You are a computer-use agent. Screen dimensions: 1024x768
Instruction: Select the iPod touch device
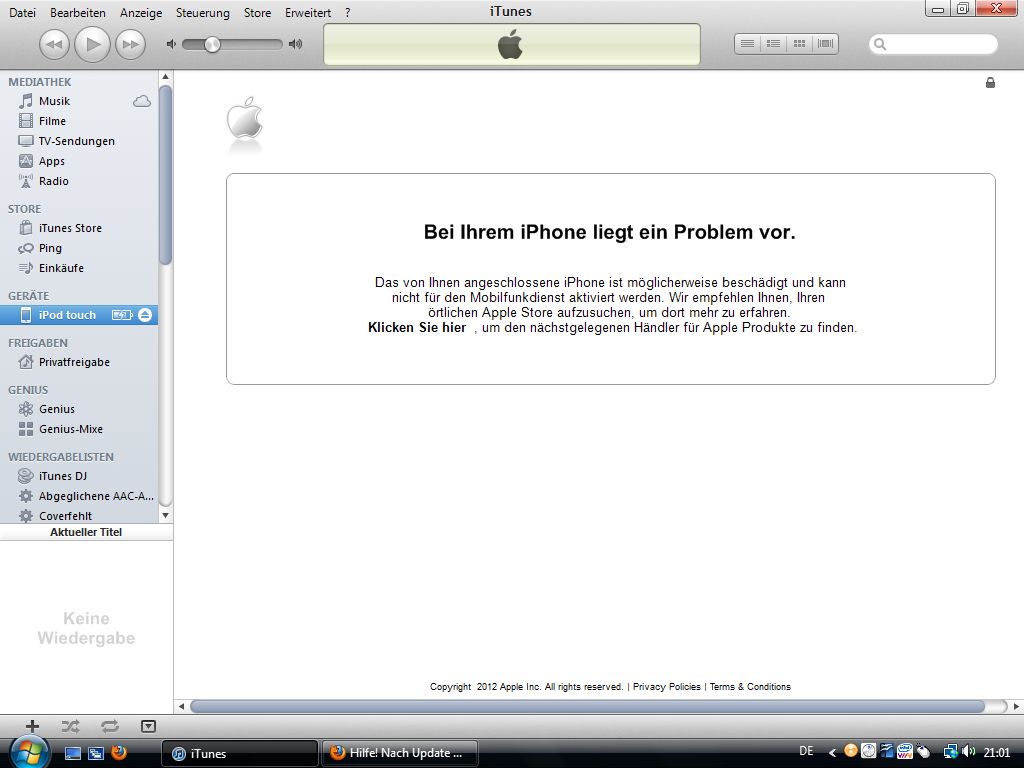coord(78,315)
